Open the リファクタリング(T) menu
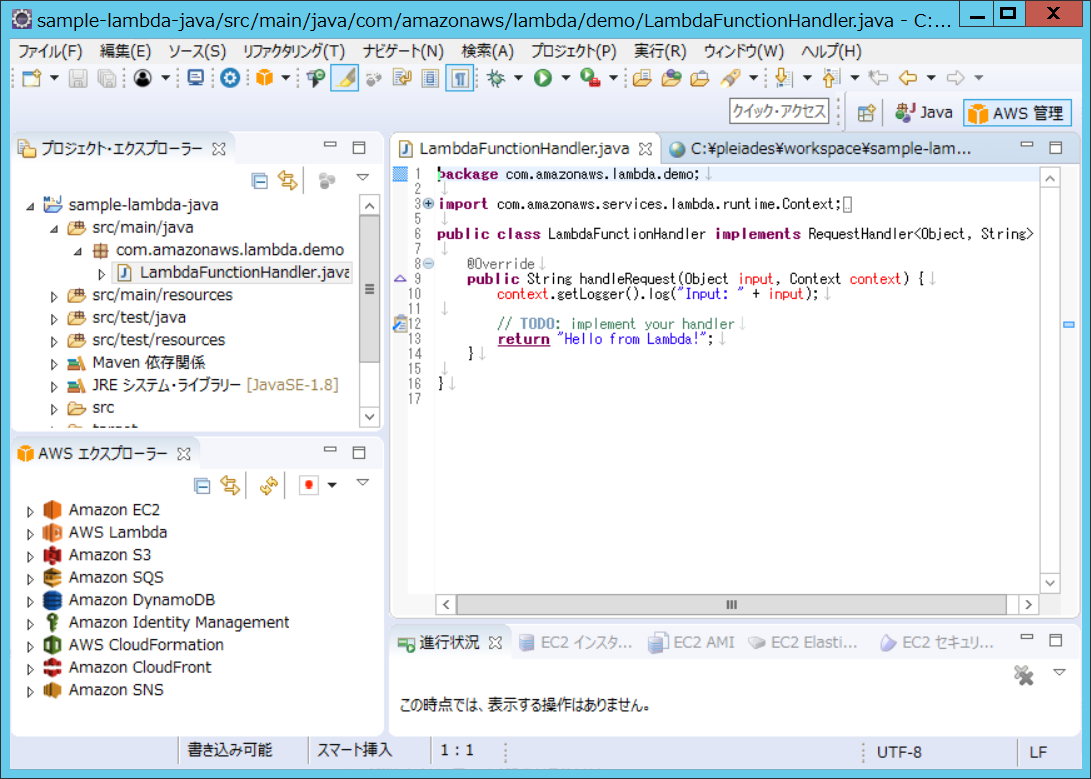 pos(294,51)
